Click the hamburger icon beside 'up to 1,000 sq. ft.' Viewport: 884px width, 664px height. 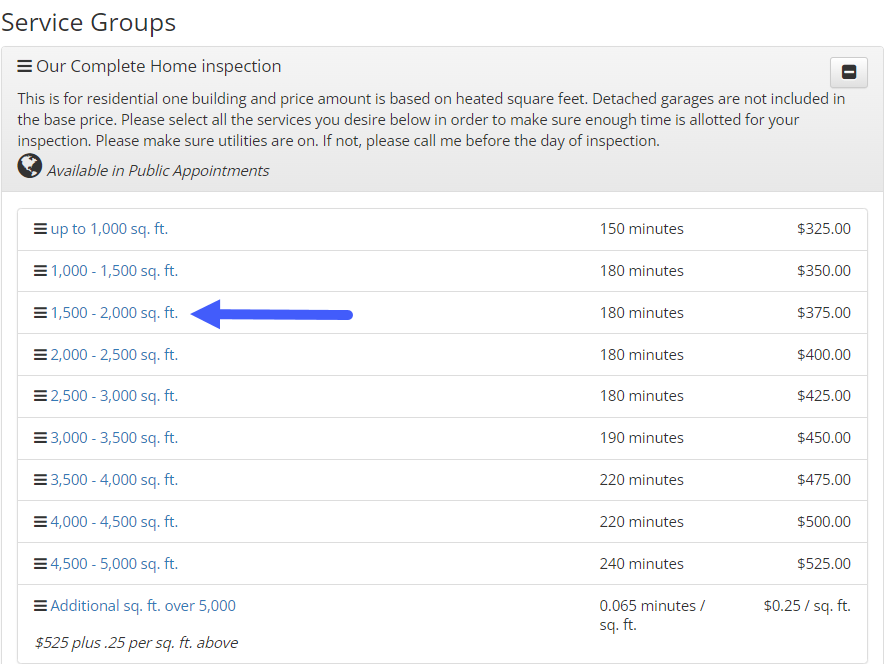coord(38,228)
